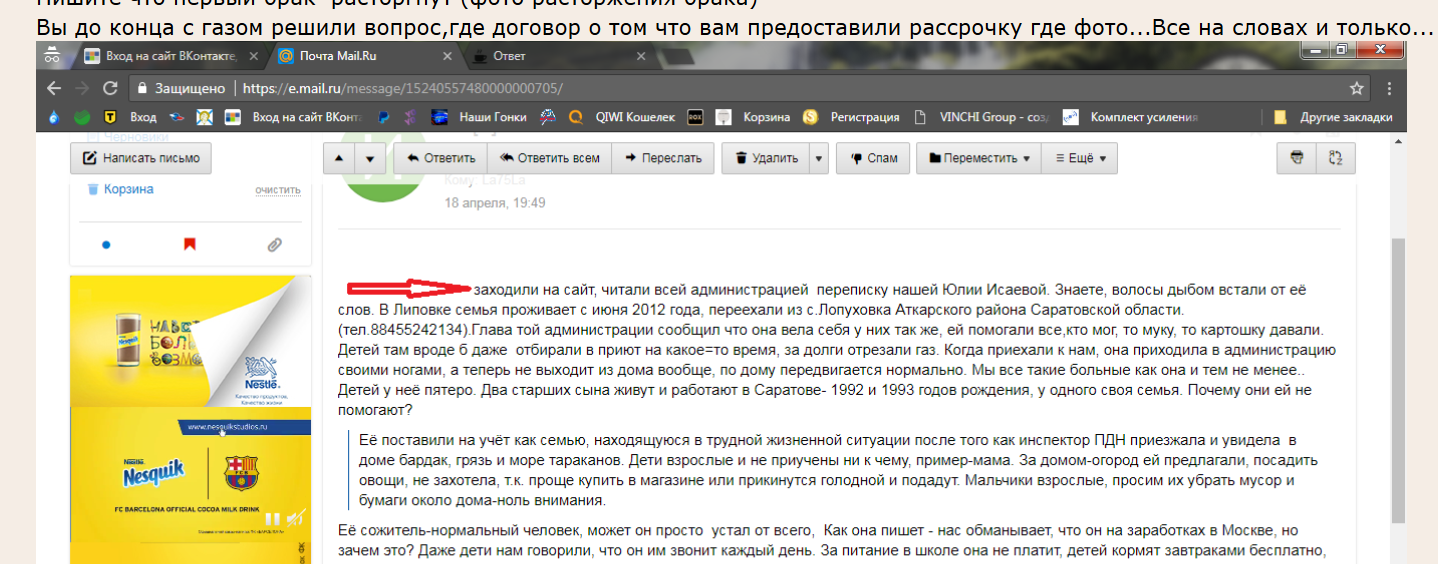This screenshot has height=564, width=1438.
Task: Click the site security lock icon
Action: (x=141, y=88)
